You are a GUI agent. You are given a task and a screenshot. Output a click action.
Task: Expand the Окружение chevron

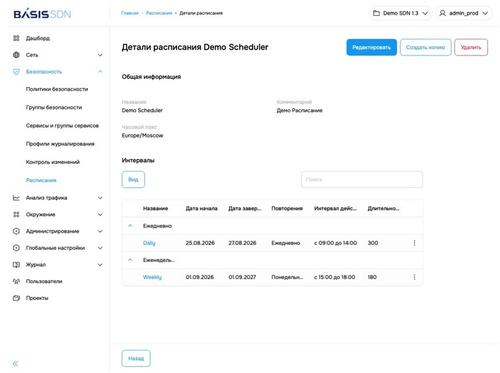pyautogui.click(x=100, y=214)
